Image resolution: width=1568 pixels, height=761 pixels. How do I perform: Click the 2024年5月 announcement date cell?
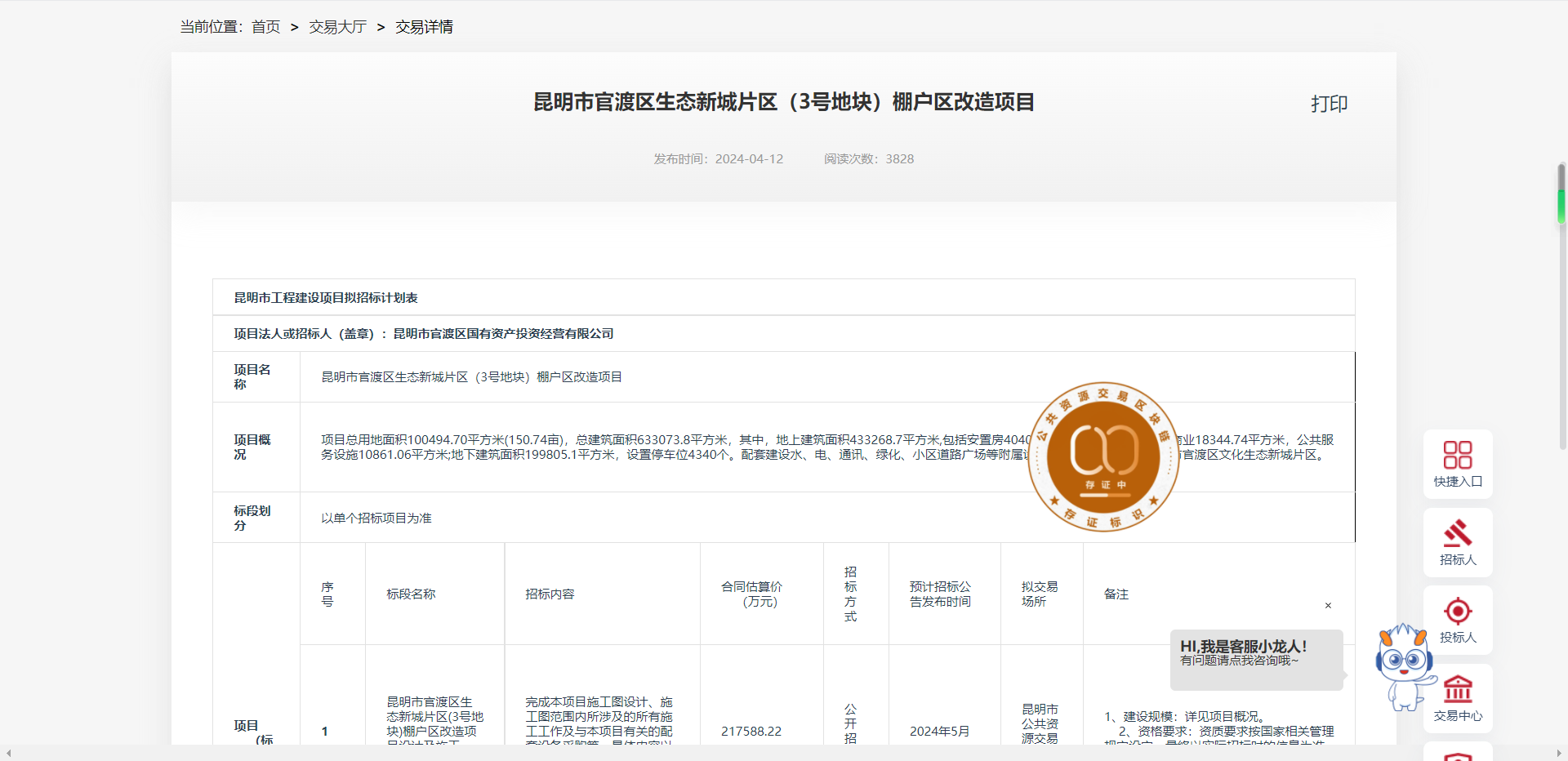point(939,732)
